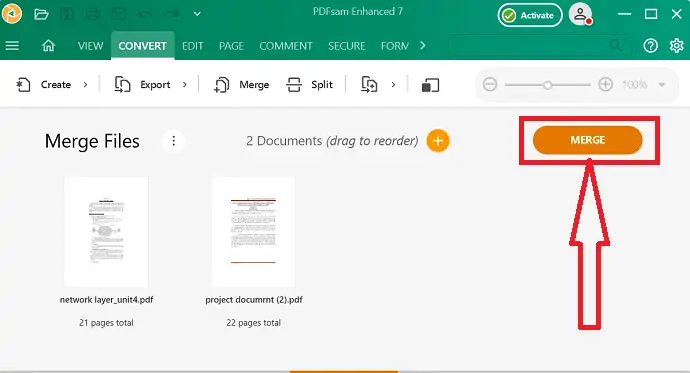Open the zoom percentage dropdown
Screen dimensions: 690x373
click(661, 84)
